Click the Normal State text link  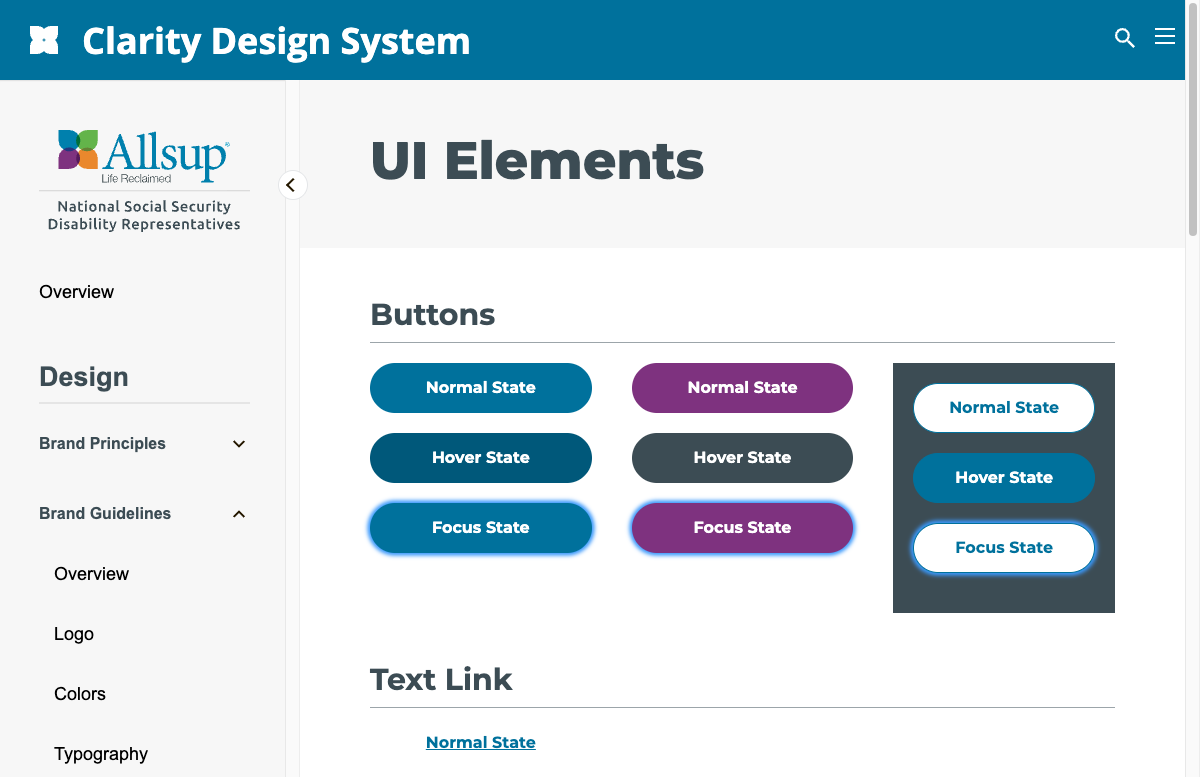click(481, 742)
